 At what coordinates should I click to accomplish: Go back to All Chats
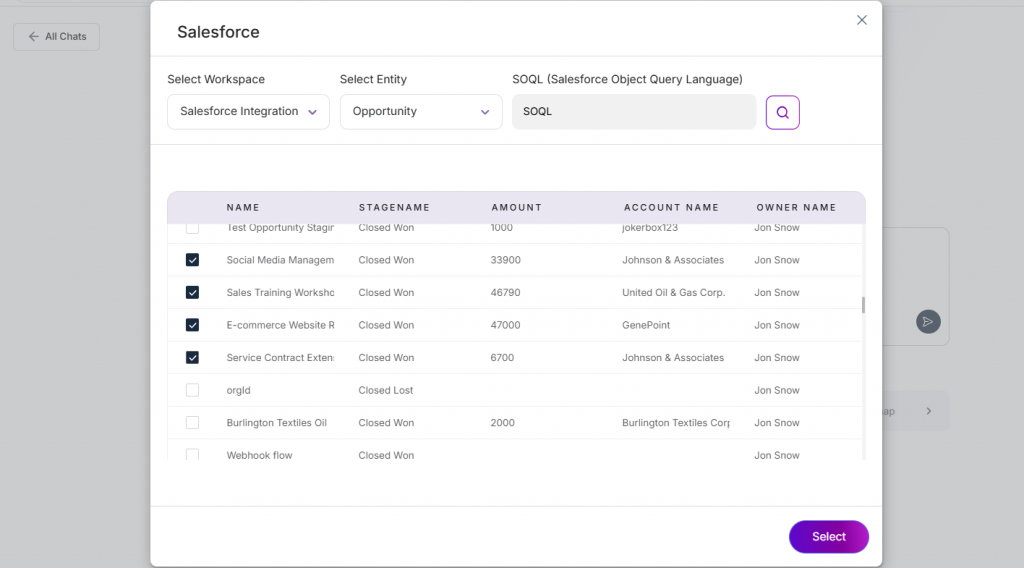57,37
